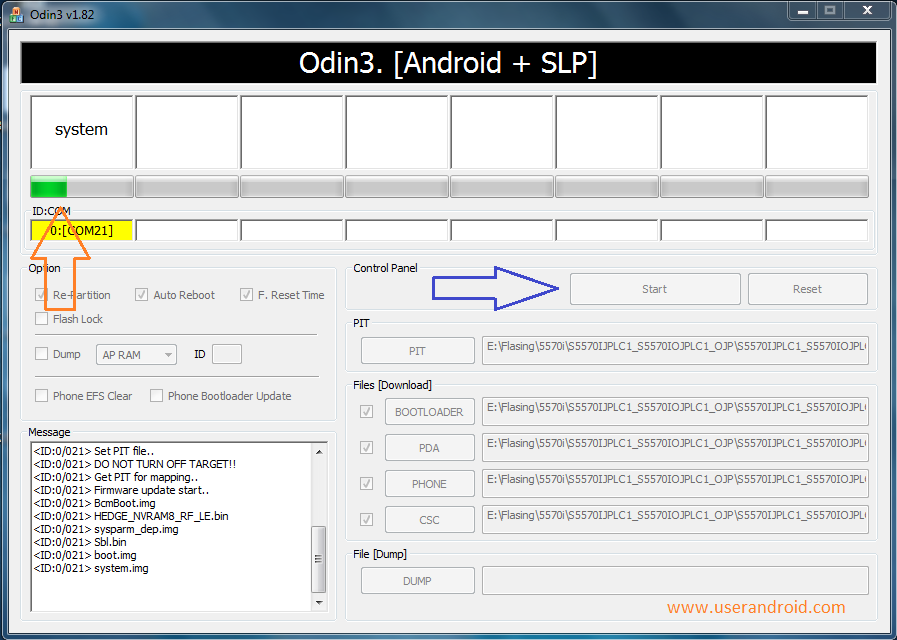This screenshot has width=897, height=640.
Task: Enable the Flash Lock checkbox
Action: (x=41, y=319)
